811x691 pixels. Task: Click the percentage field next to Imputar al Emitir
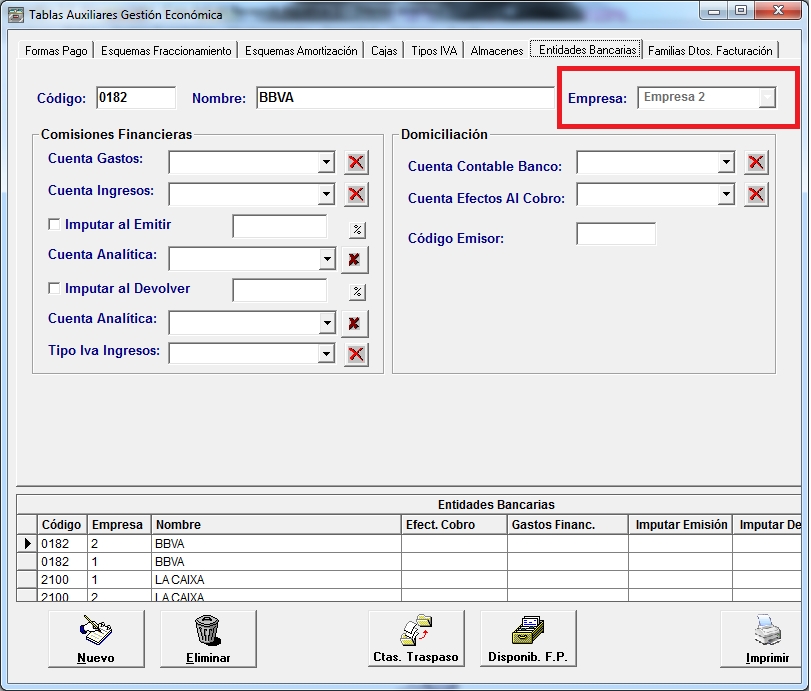[280, 226]
